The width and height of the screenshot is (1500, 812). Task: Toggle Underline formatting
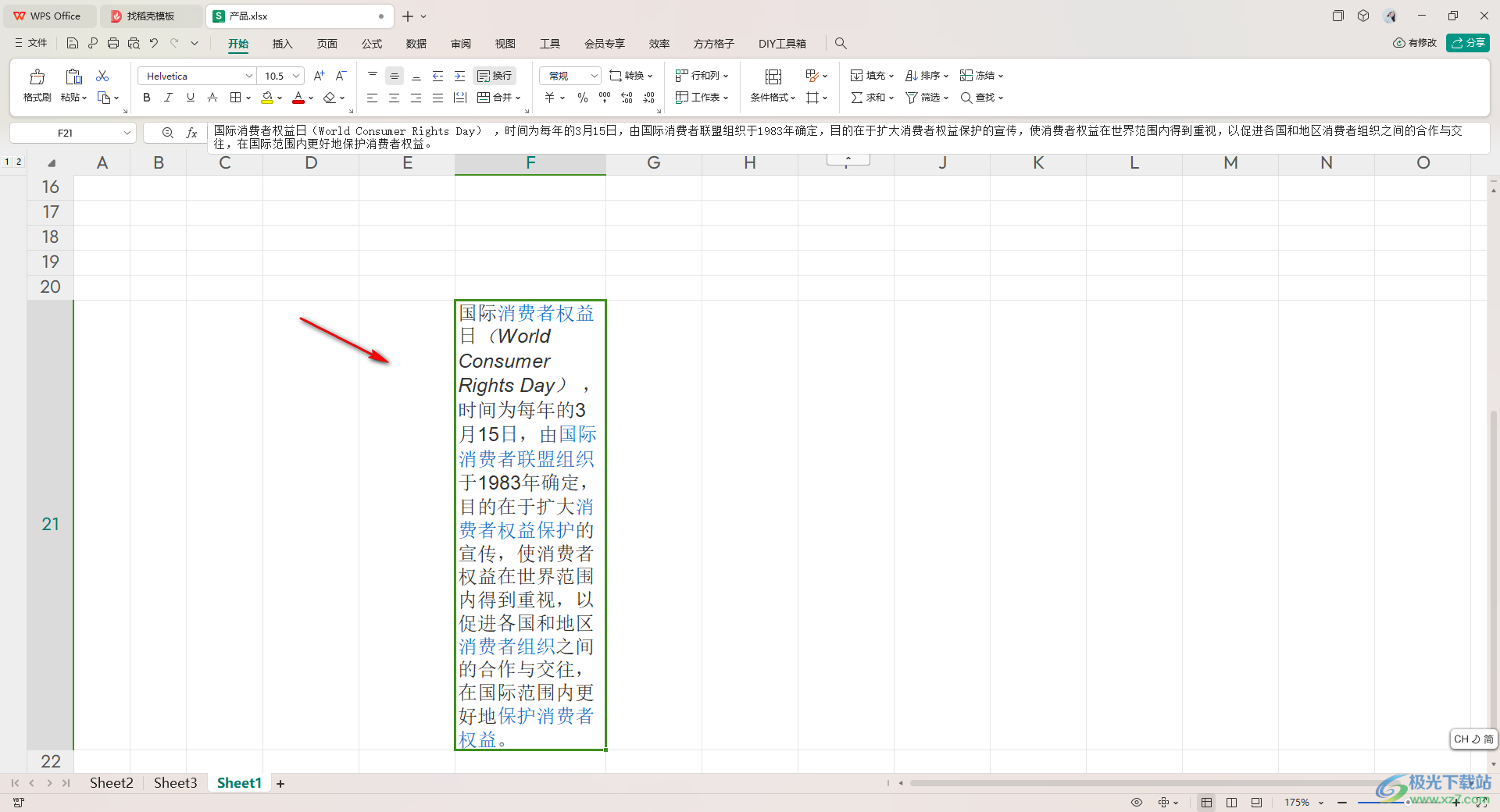(191, 98)
